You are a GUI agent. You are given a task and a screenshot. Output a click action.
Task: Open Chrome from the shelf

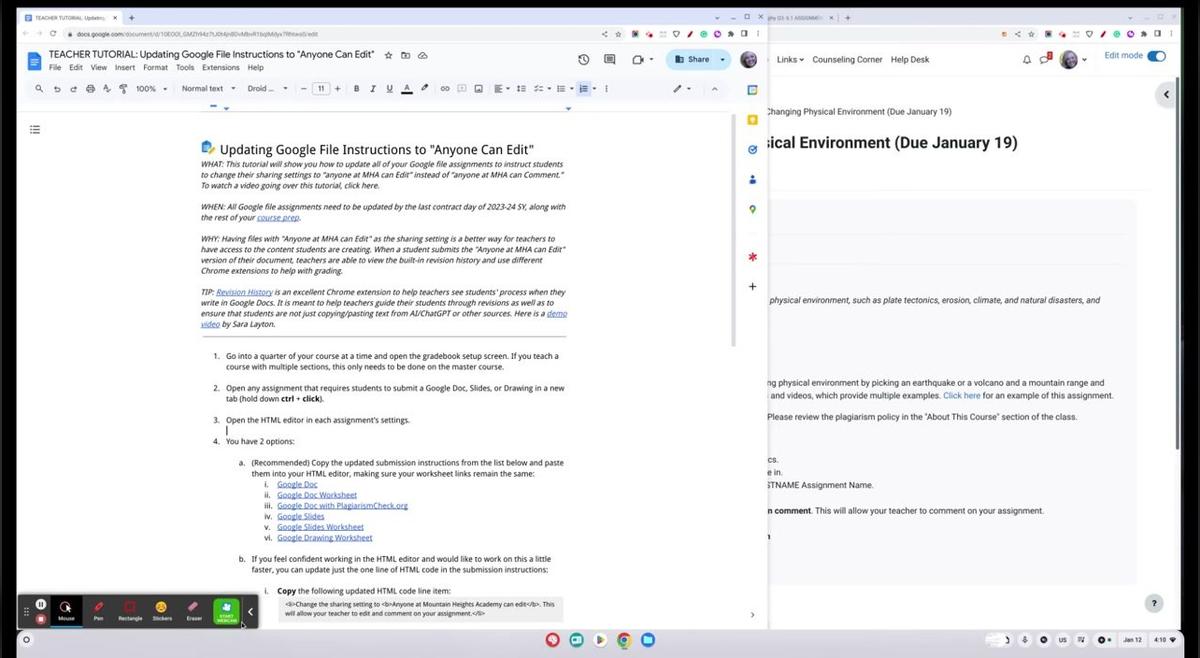[623, 640]
